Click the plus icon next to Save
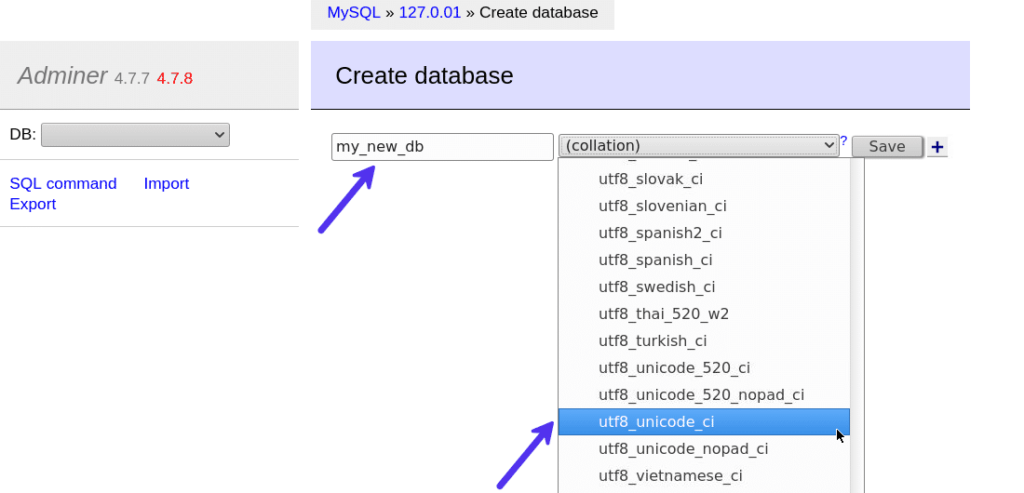This screenshot has height=493, width=1024. [x=937, y=147]
